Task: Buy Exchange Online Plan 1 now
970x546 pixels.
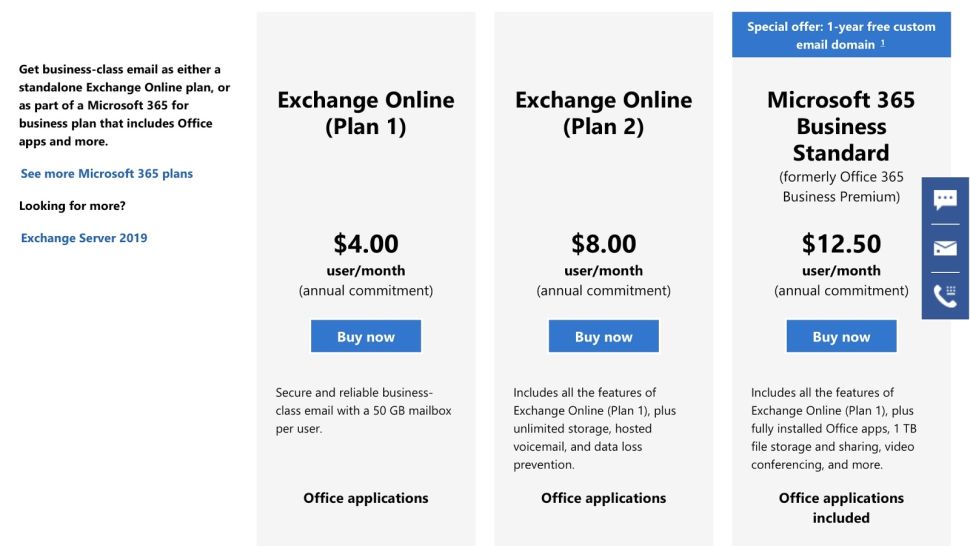Action: 366,336
